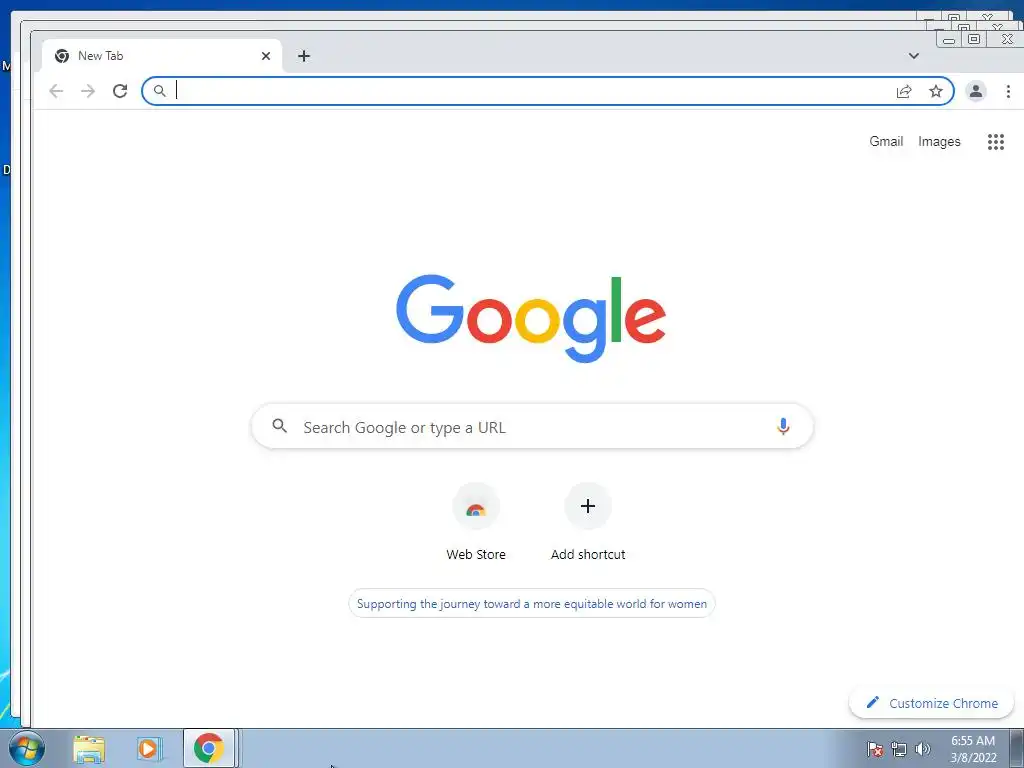This screenshot has width=1024, height=768.
Task: Minimize the front Chrome window
Action: (949, 39)
